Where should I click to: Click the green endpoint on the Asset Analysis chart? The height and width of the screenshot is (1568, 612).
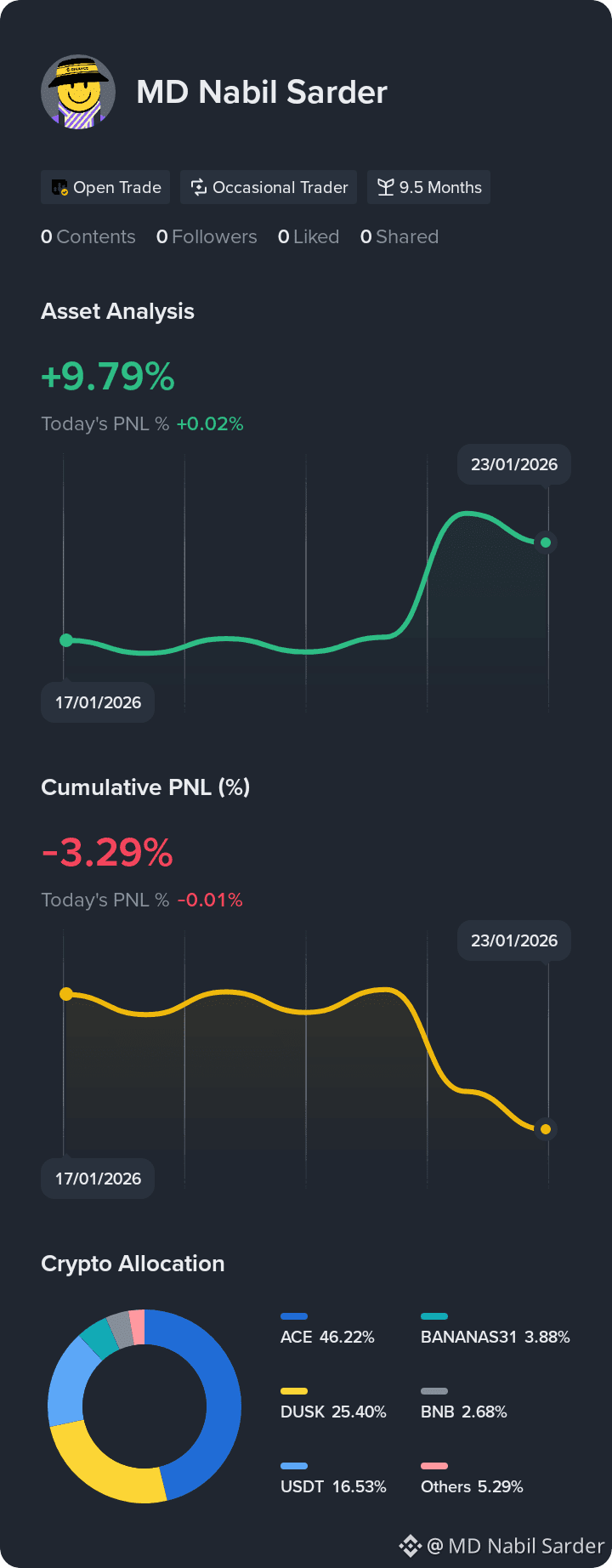pos(546,542)
